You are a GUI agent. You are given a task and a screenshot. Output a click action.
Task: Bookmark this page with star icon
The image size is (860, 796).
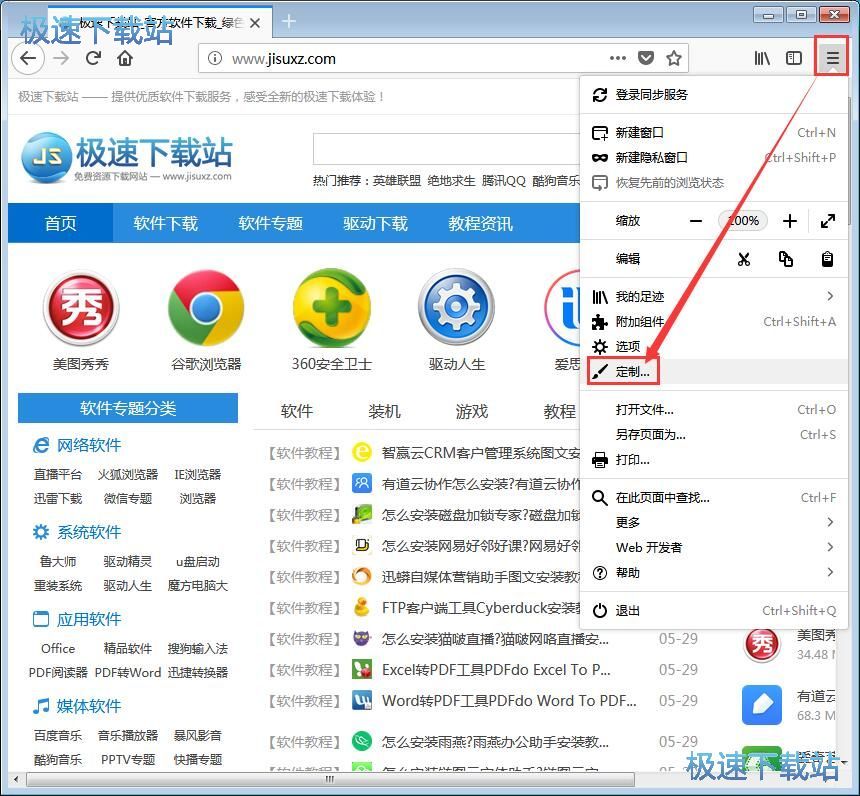point(674,58)
